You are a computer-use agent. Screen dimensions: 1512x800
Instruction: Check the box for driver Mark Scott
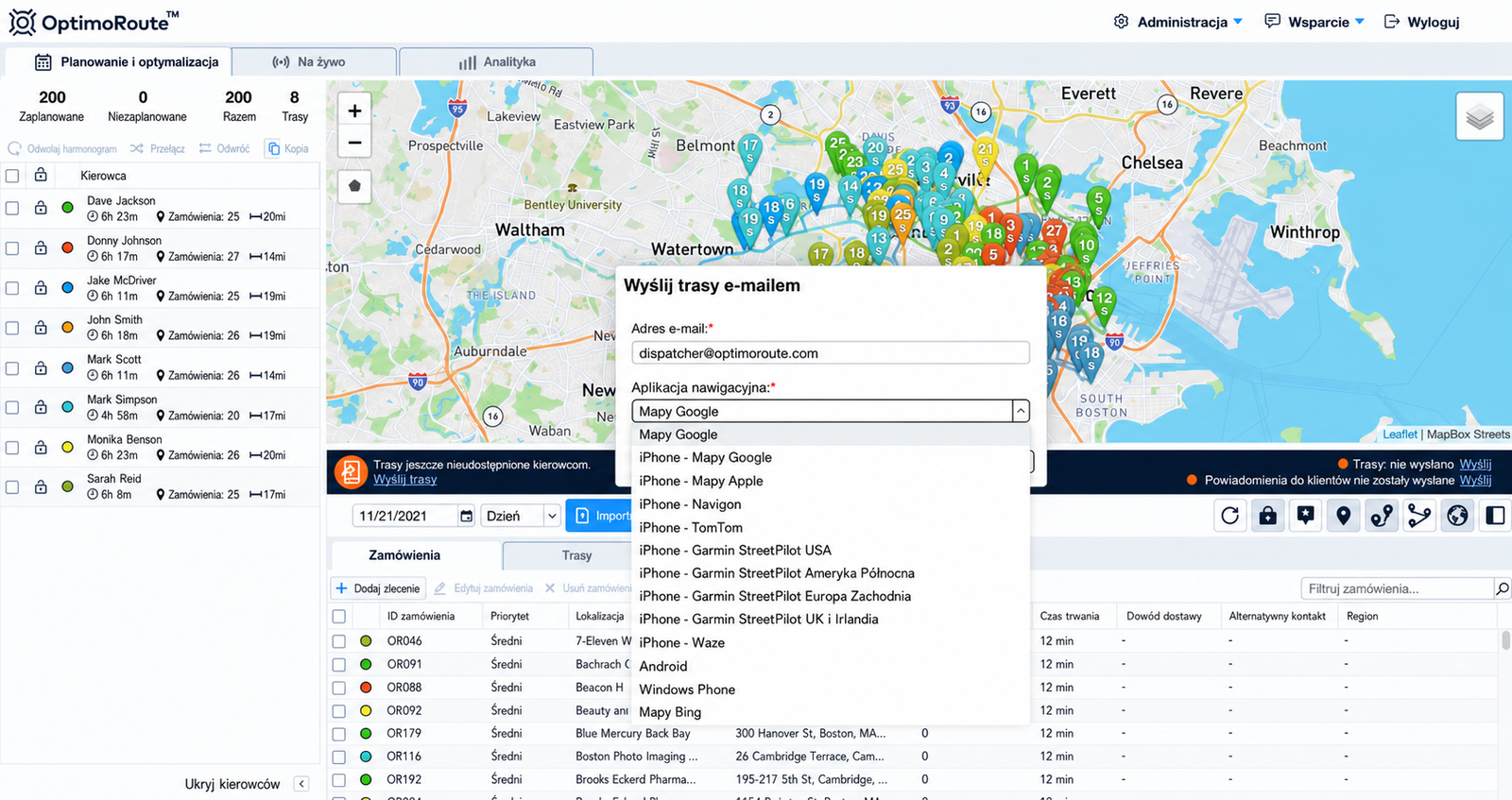tap(12, 367)
